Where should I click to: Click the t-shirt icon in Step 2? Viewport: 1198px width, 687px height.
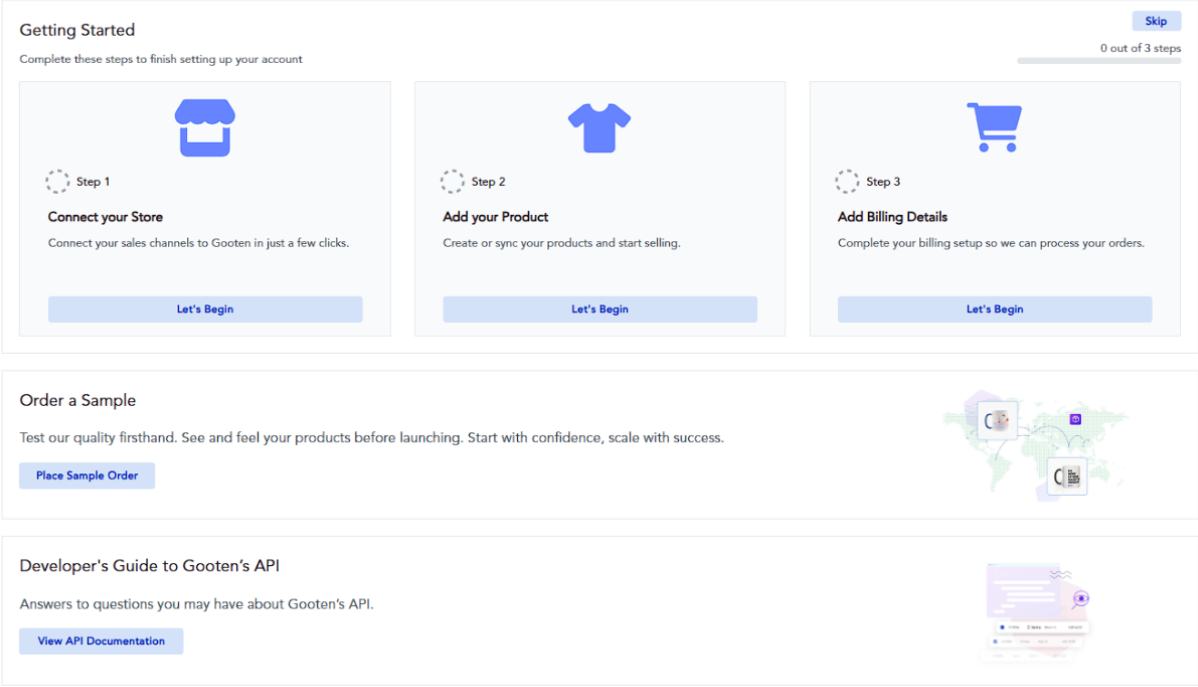(x=599, y=128)
